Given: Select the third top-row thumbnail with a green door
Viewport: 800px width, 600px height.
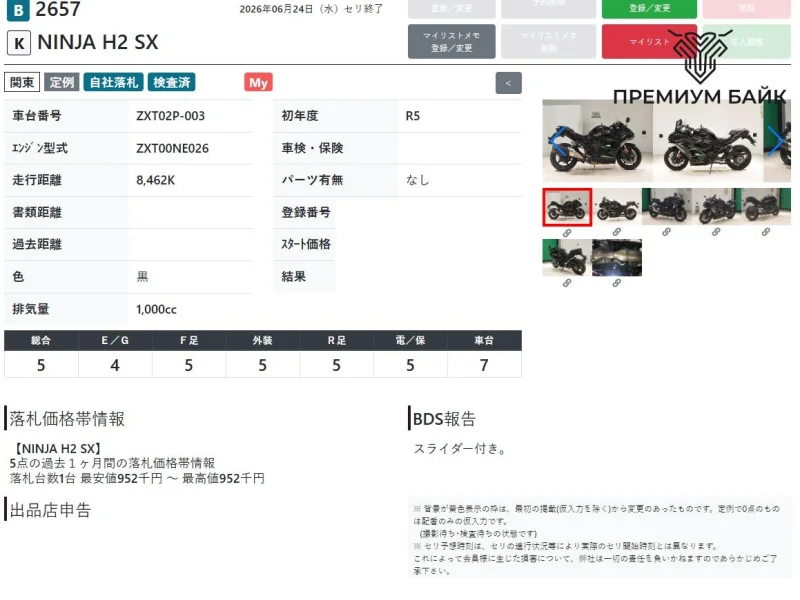Looking at the screenshot, I should pos(666,207).
